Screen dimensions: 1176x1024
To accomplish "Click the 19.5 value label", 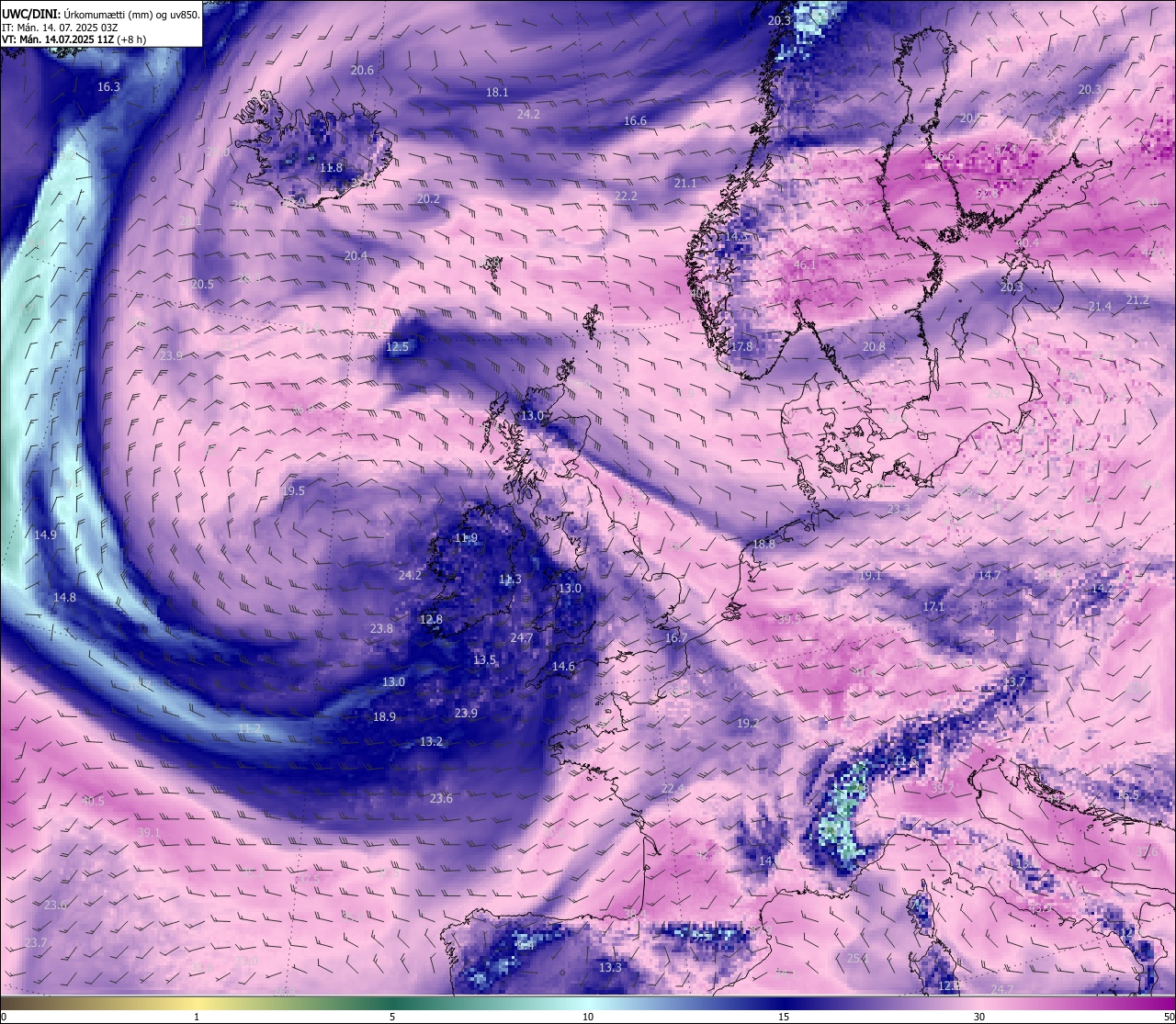I will tap(293, 490).
